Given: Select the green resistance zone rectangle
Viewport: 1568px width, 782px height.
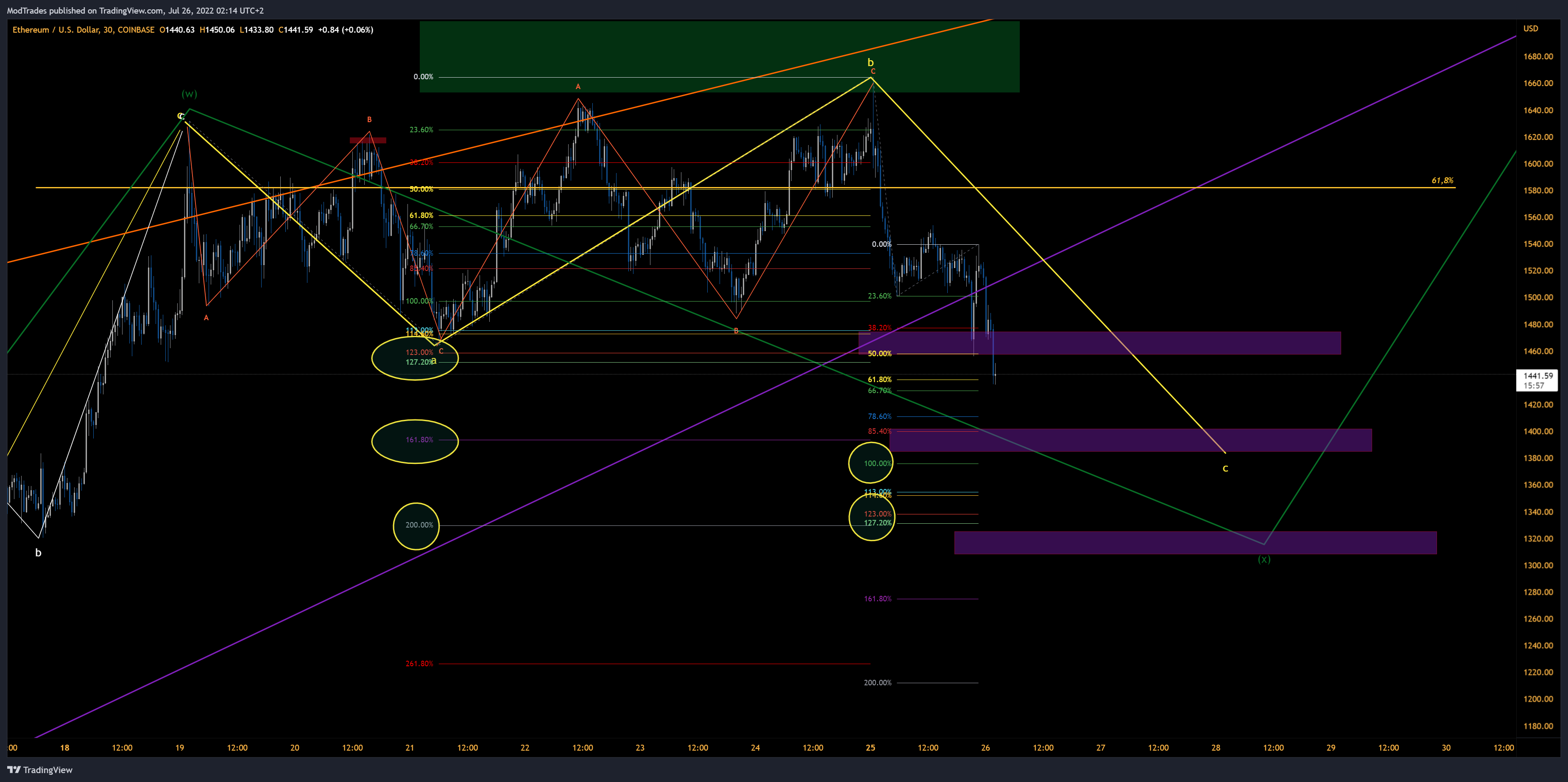Looking at the screenshot, I should (x=720, y=56).
